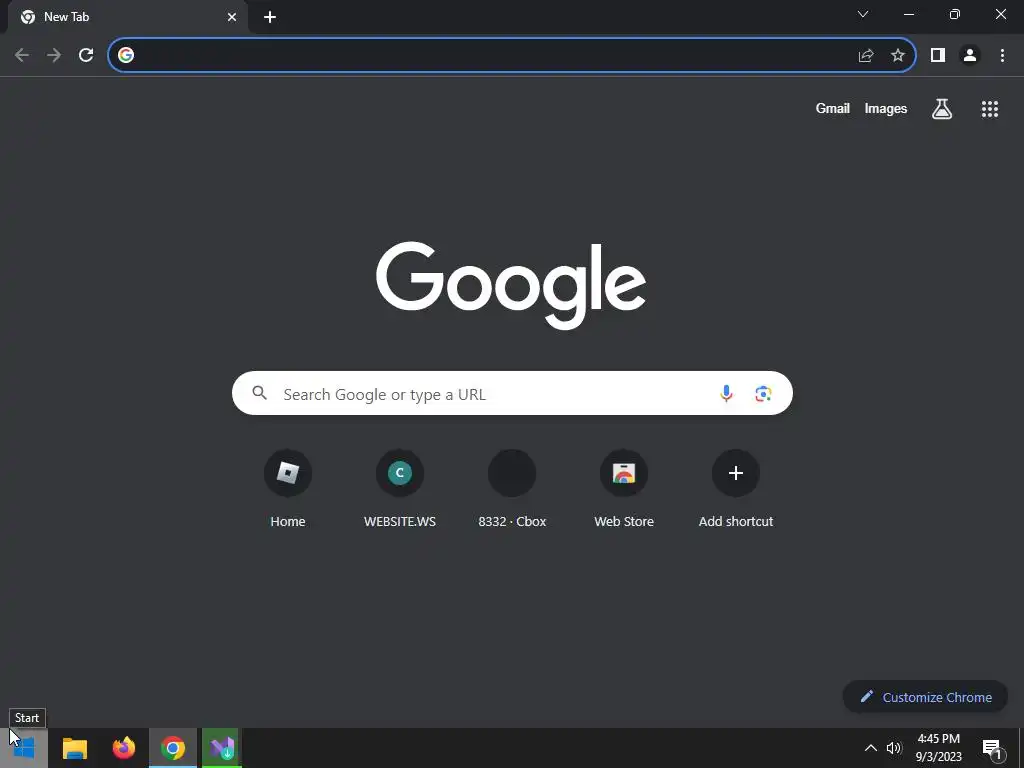Launch Firefox from taskbar
The image size is (1024, 768).
coord(123,748)
